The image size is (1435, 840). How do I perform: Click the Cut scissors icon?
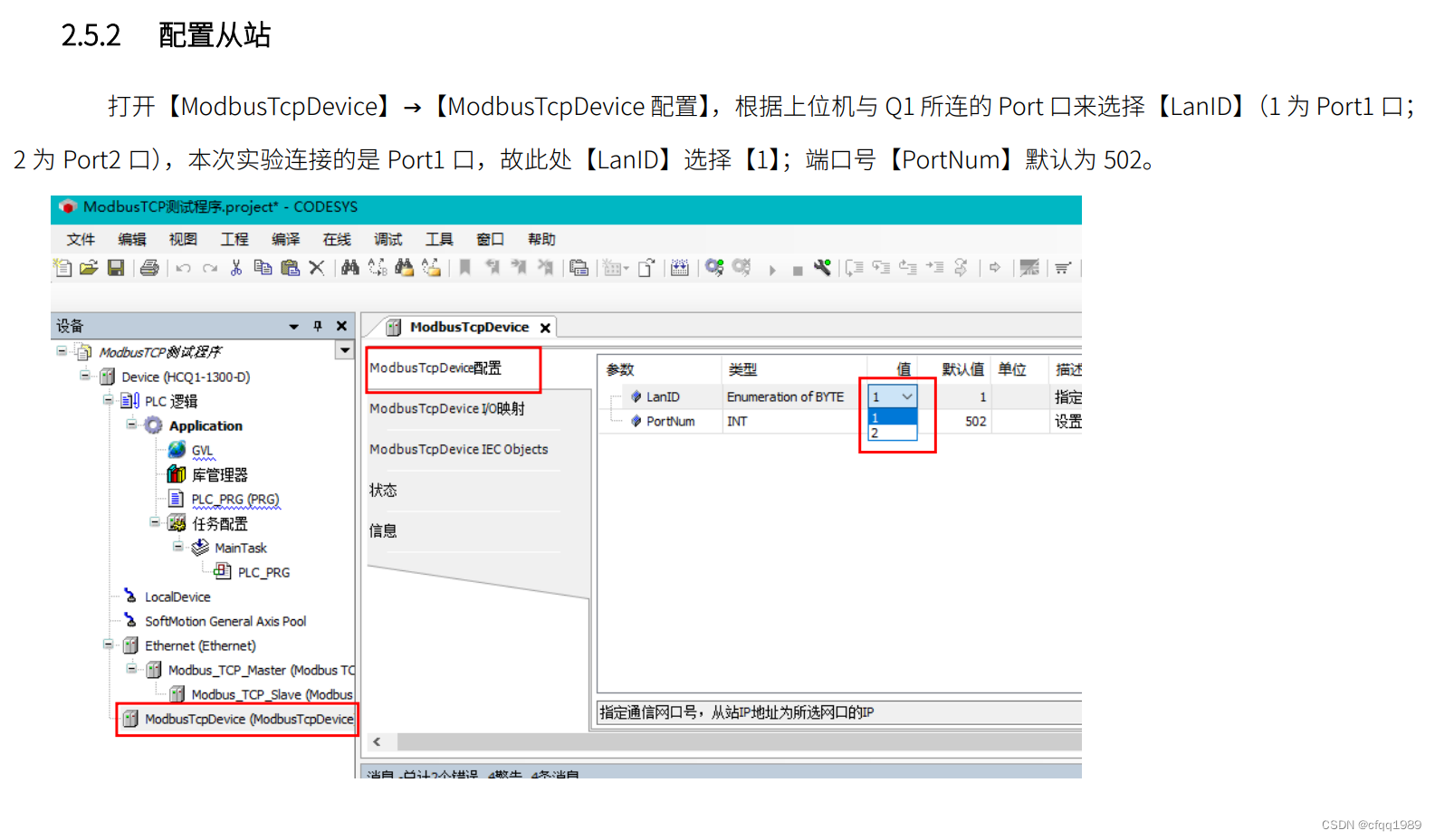(236, 267)
